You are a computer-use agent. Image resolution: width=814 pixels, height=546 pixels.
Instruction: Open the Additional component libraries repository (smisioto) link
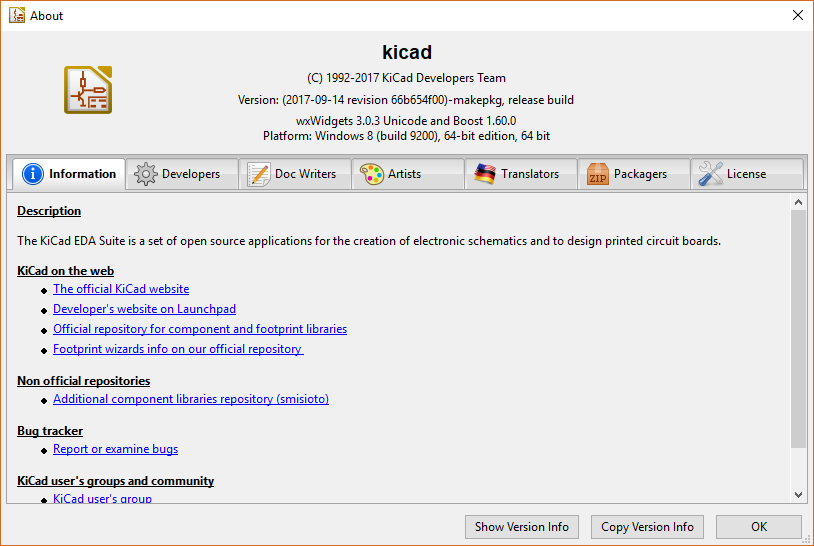click(x=191, y=399)
